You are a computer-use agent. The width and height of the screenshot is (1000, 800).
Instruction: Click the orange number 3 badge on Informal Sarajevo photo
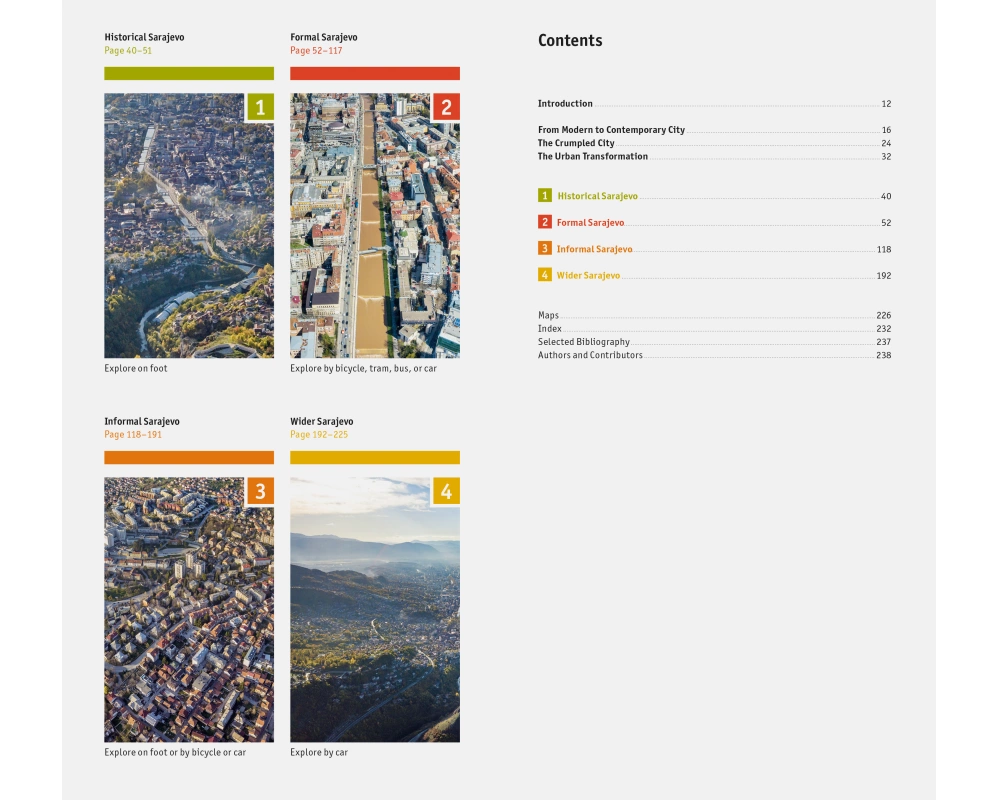pos(260,491)
